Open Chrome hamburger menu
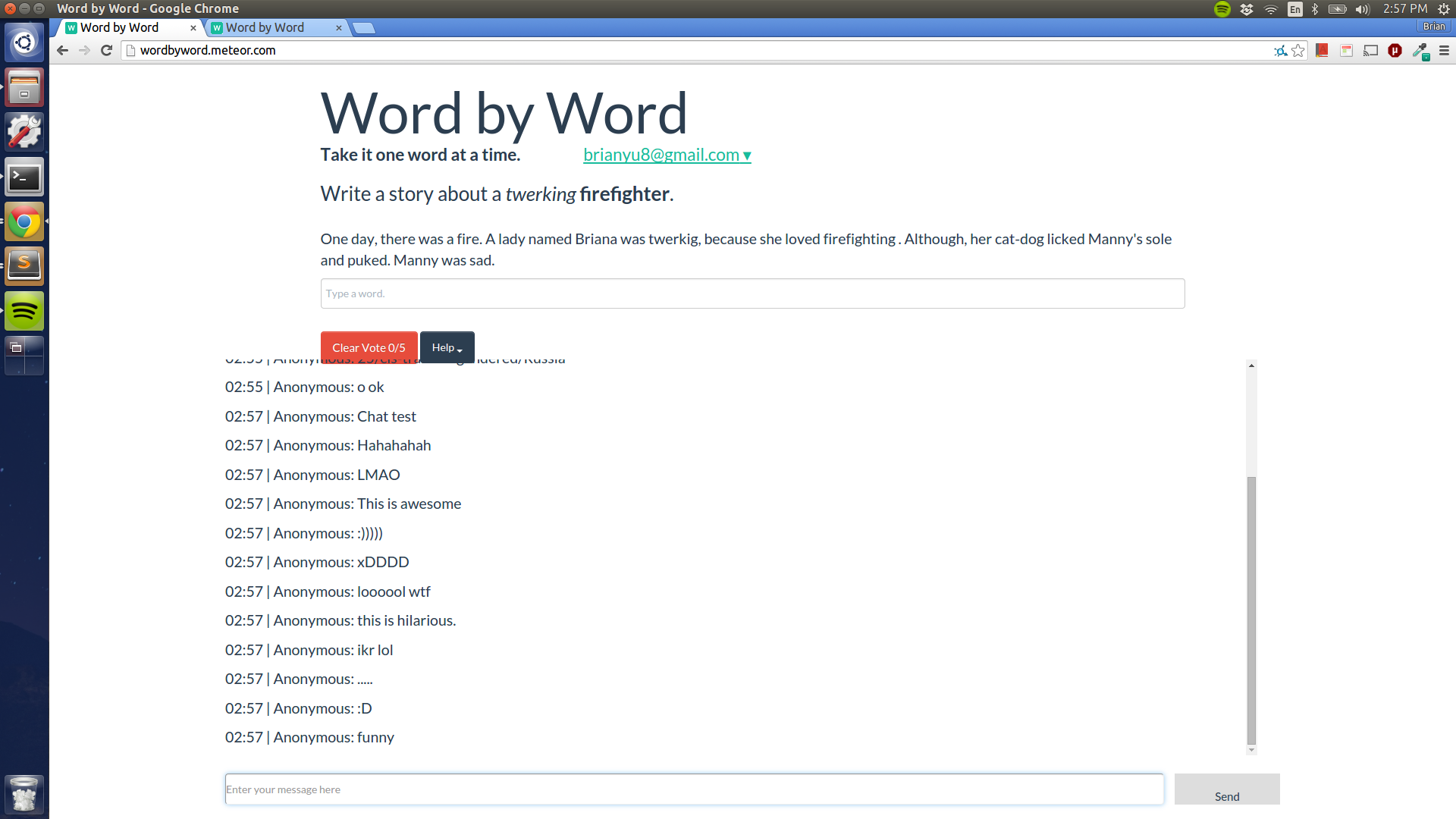 (1444, 51)
